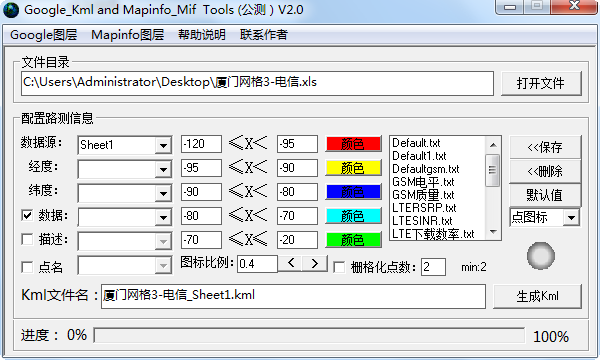600x360 pixels.
Task: Select Defaultgsm.txt in the config list
Action: [426, 169]
